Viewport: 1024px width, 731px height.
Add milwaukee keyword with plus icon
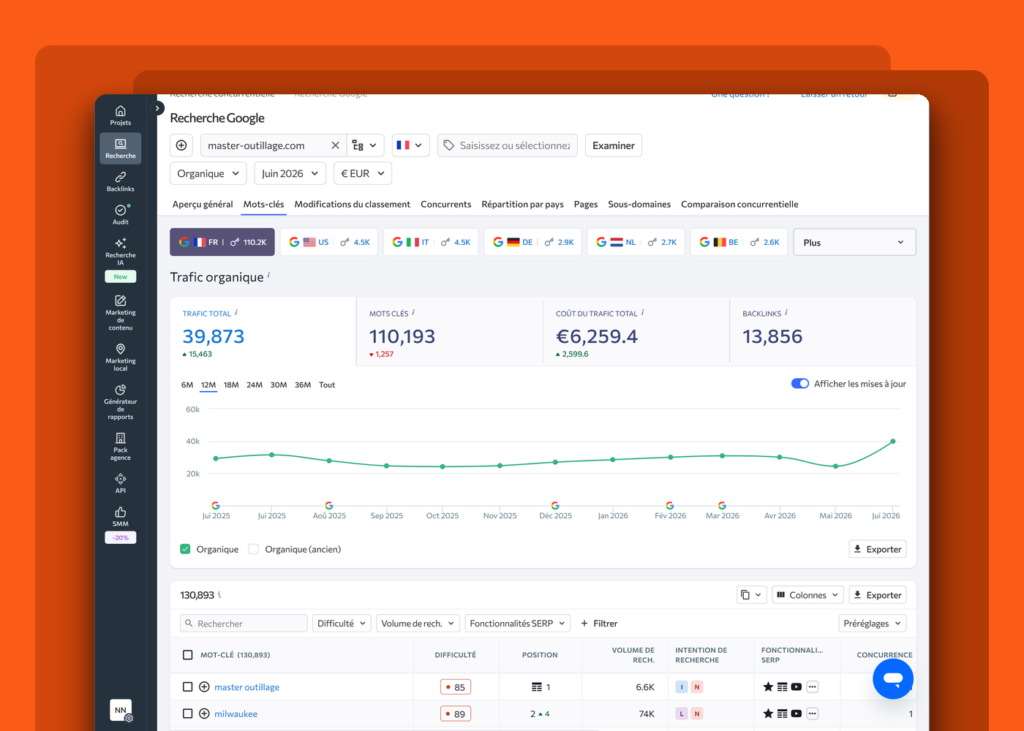tap(204, 713)
